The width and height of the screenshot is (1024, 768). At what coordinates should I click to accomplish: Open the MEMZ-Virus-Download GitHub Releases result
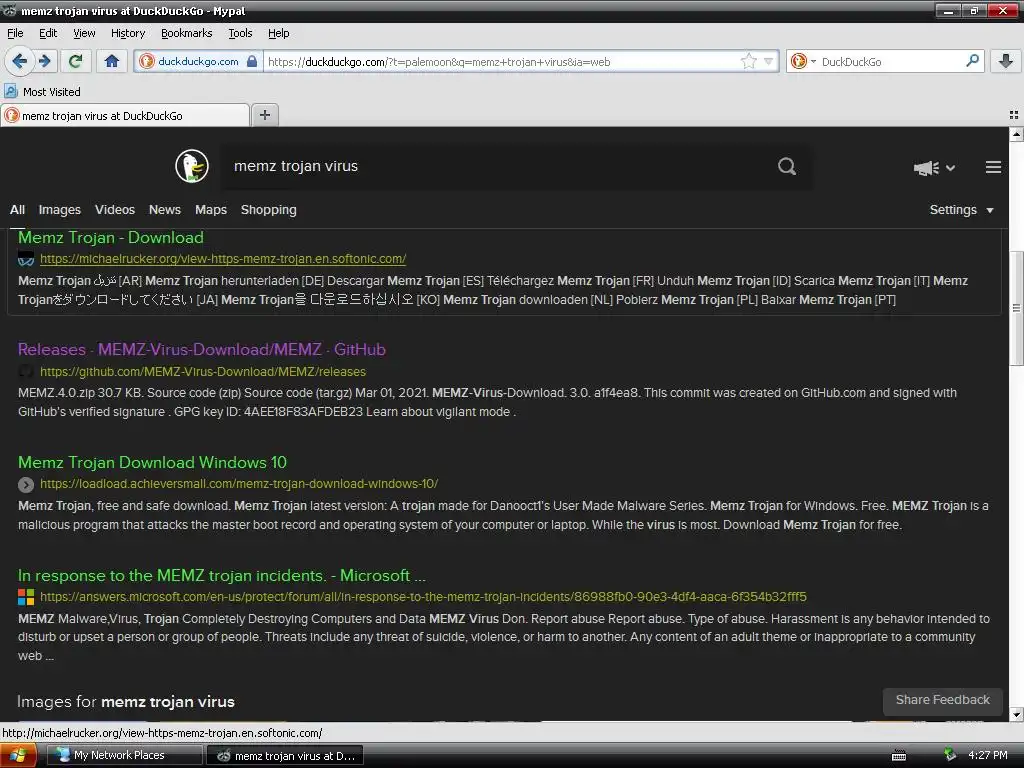pos(202,349)
